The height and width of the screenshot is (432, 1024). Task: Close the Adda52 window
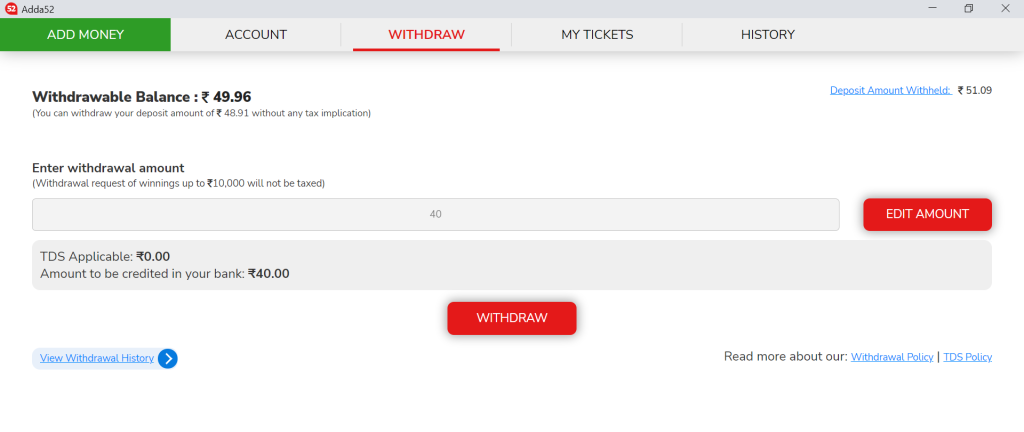click(x=1005, y=8)
